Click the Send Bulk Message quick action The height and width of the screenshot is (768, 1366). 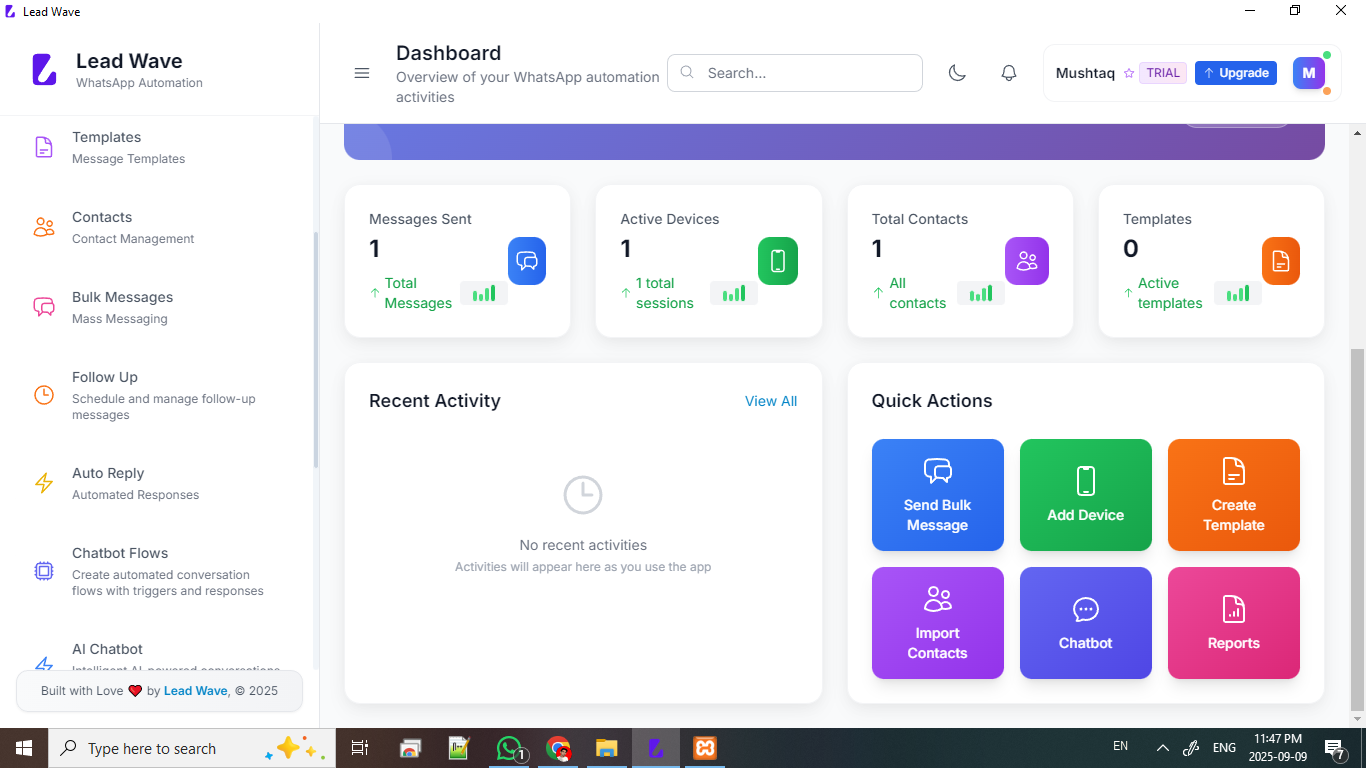click(x=938, y=495)
